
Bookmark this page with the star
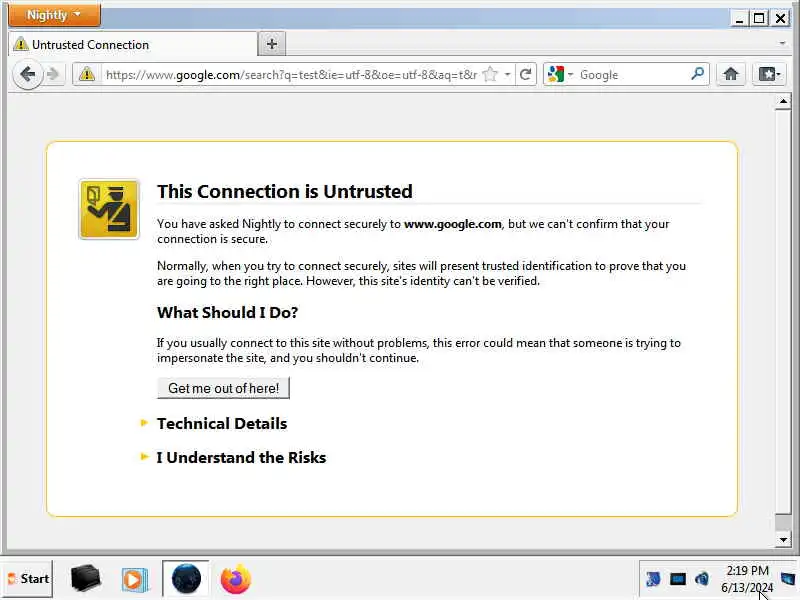pos(490,74)
